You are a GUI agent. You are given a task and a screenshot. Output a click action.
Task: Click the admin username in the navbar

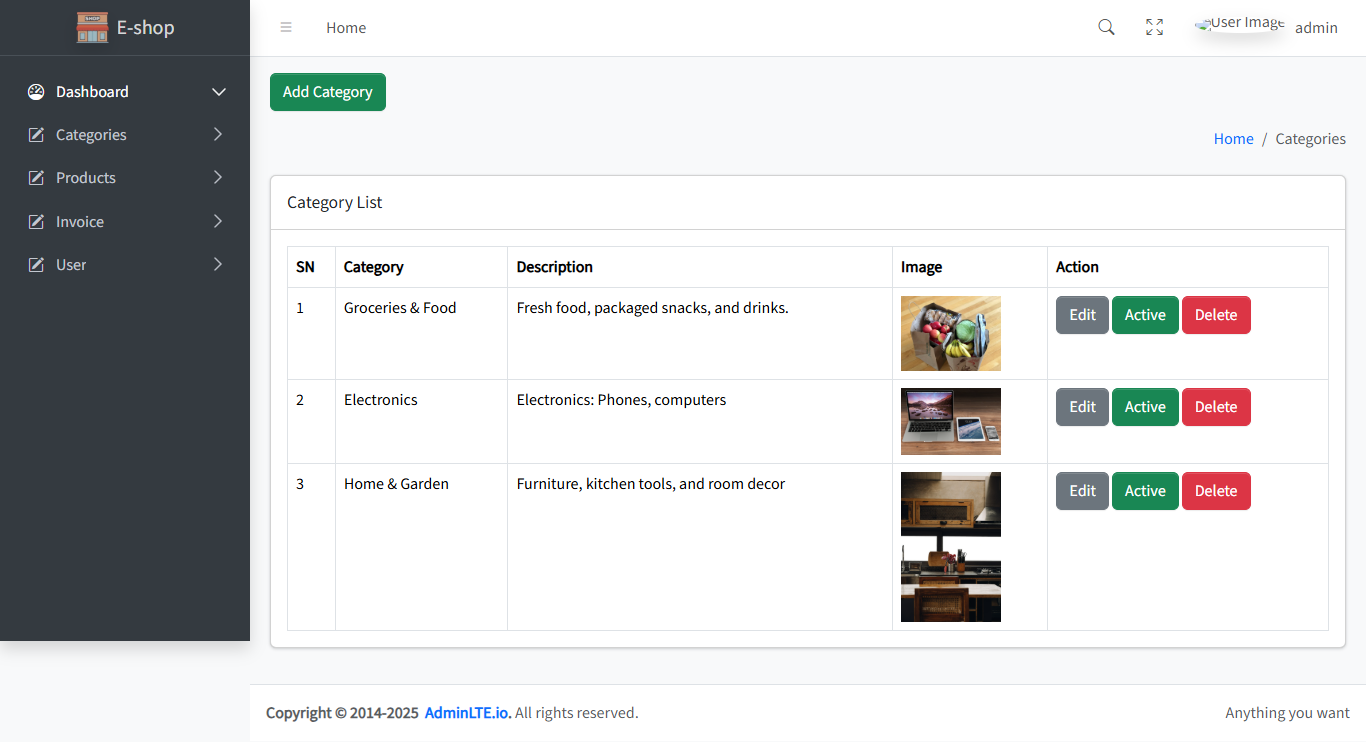click(x=1316, y=28)
